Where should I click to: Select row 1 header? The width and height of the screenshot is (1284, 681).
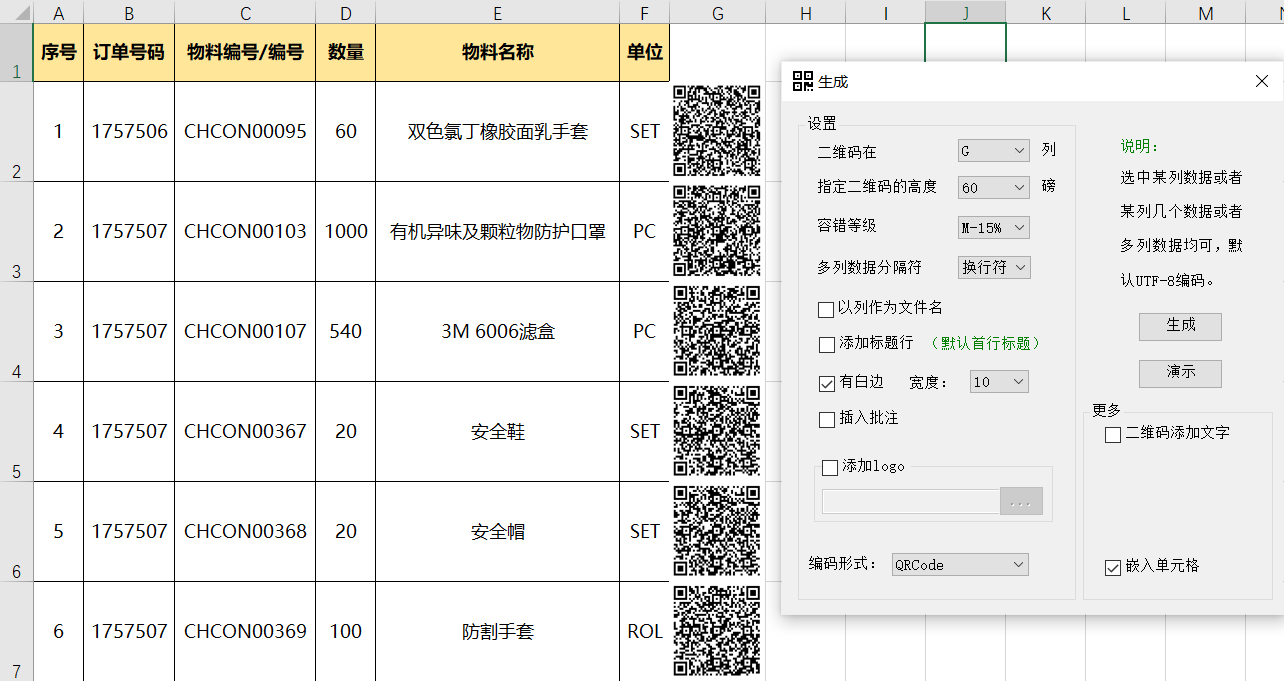(x=16, y=53)
